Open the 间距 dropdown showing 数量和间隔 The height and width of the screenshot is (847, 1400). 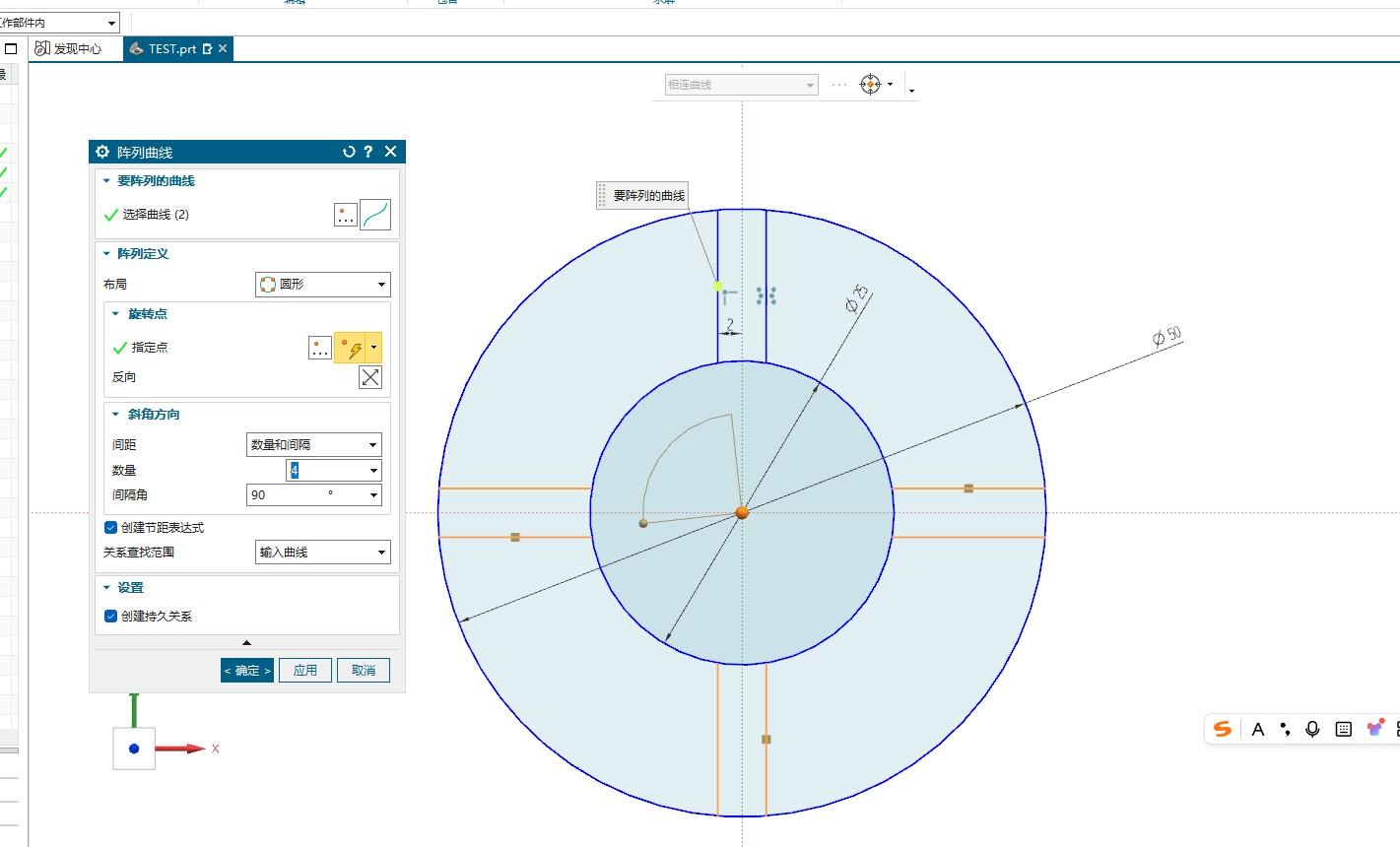tap(313, 445)
